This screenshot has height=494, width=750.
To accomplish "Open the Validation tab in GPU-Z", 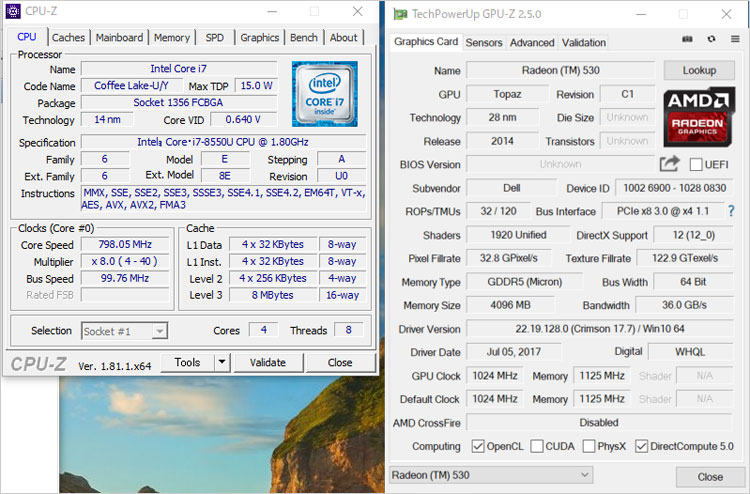I will coord(584,43).
